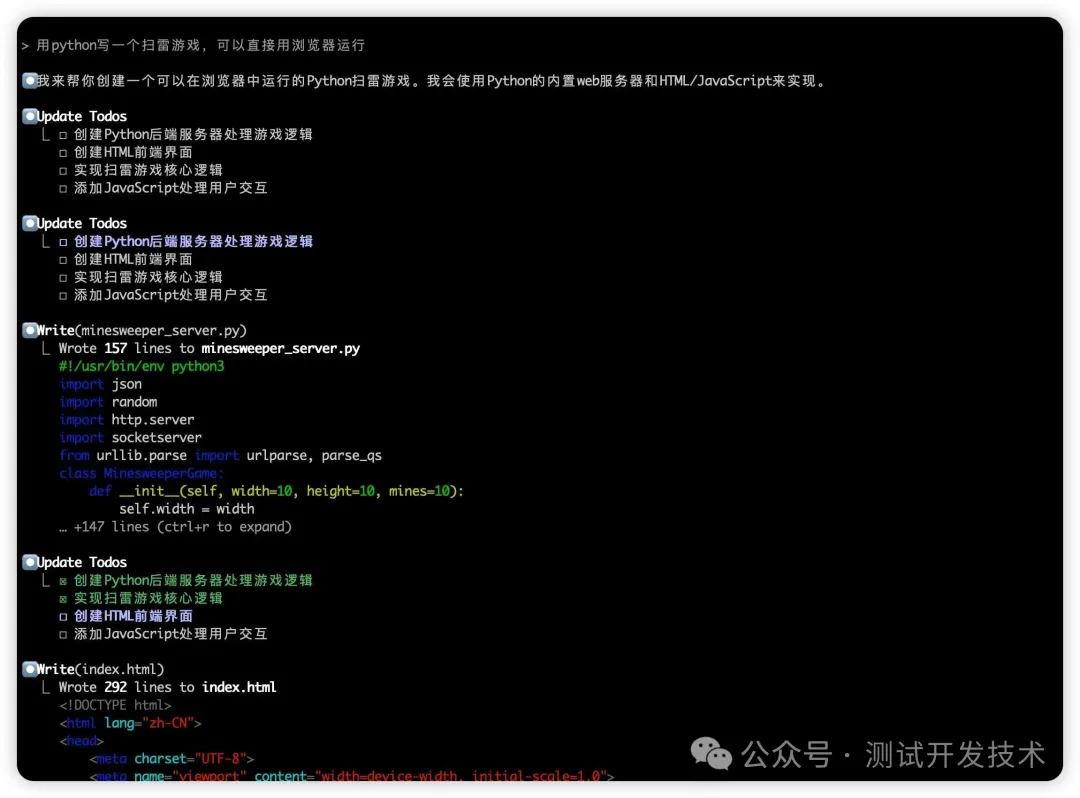Click the assistant message bullet icon
Viewport: 1080px width, 798px height.
30,80
